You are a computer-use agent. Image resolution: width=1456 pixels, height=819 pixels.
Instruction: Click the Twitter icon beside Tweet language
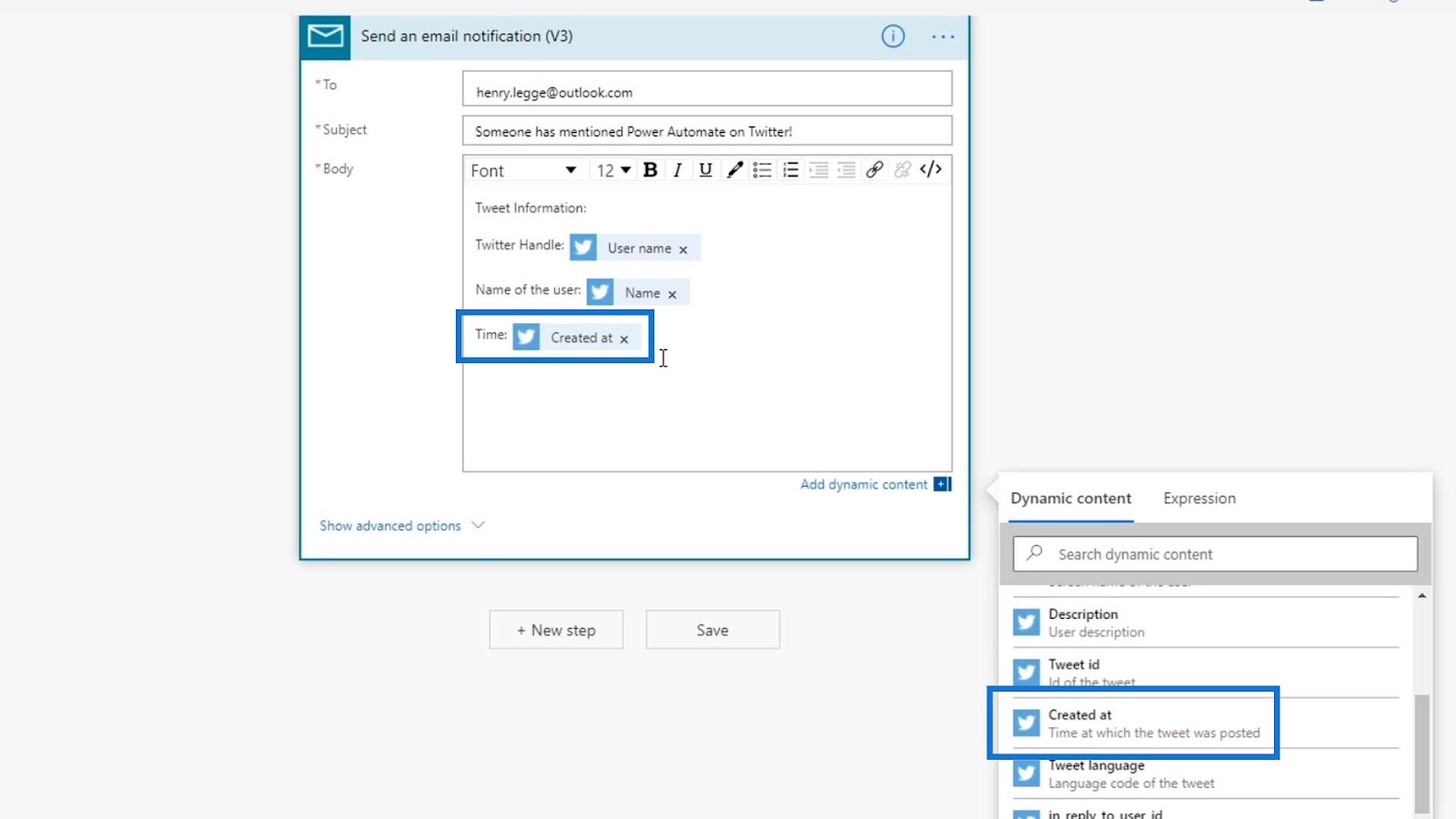click(1026, 773)
